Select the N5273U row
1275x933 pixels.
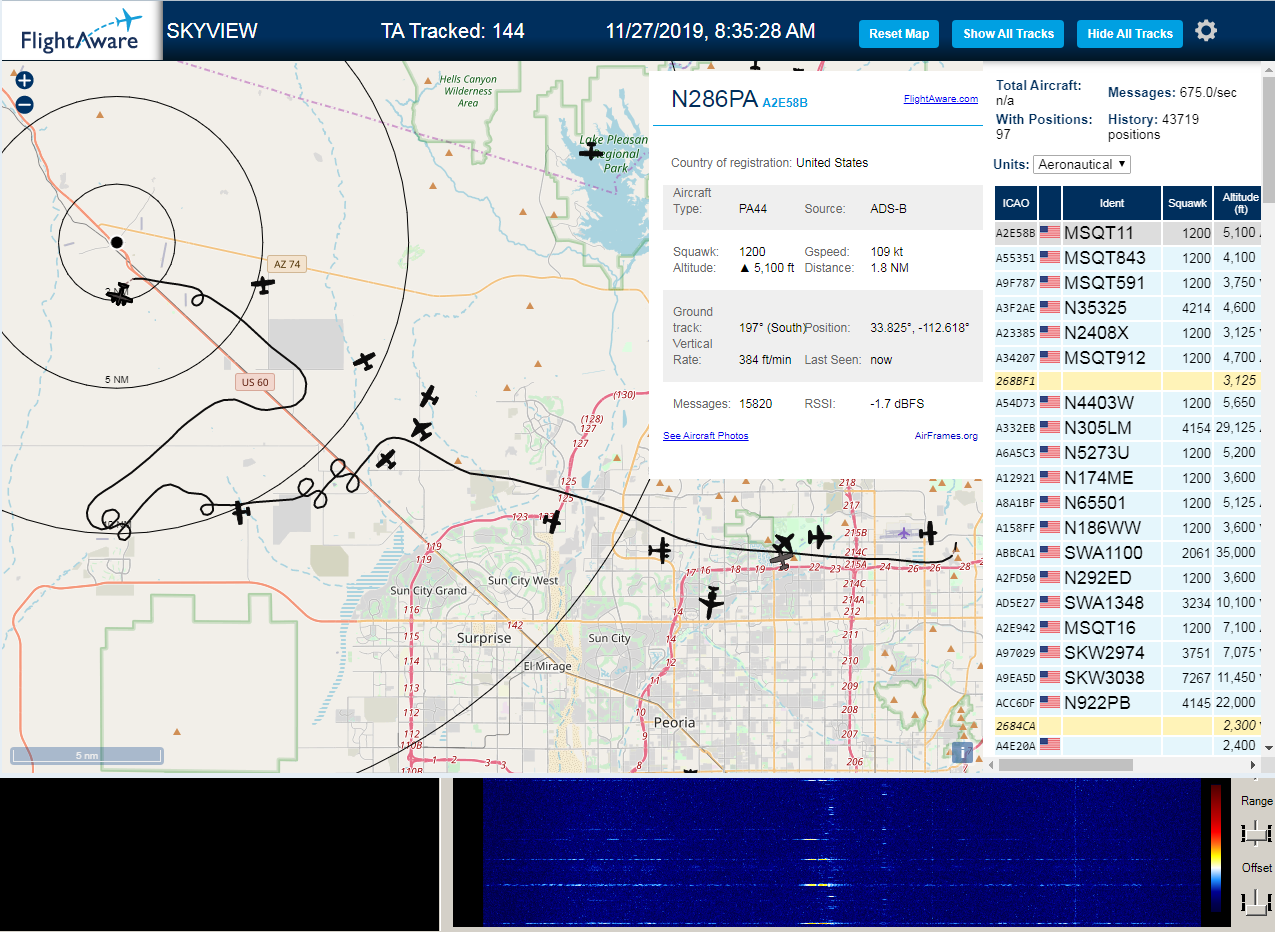point(1129,452)
